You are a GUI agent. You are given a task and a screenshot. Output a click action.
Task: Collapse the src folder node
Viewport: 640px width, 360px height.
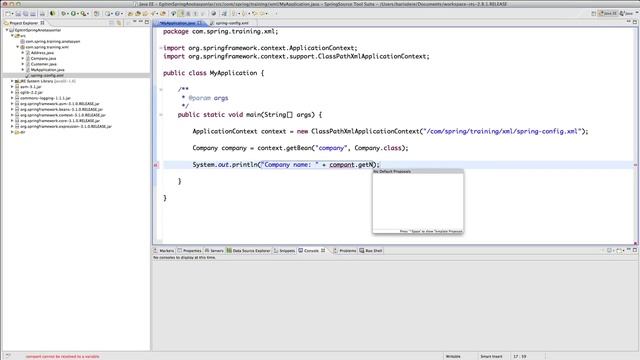(12, 36)
